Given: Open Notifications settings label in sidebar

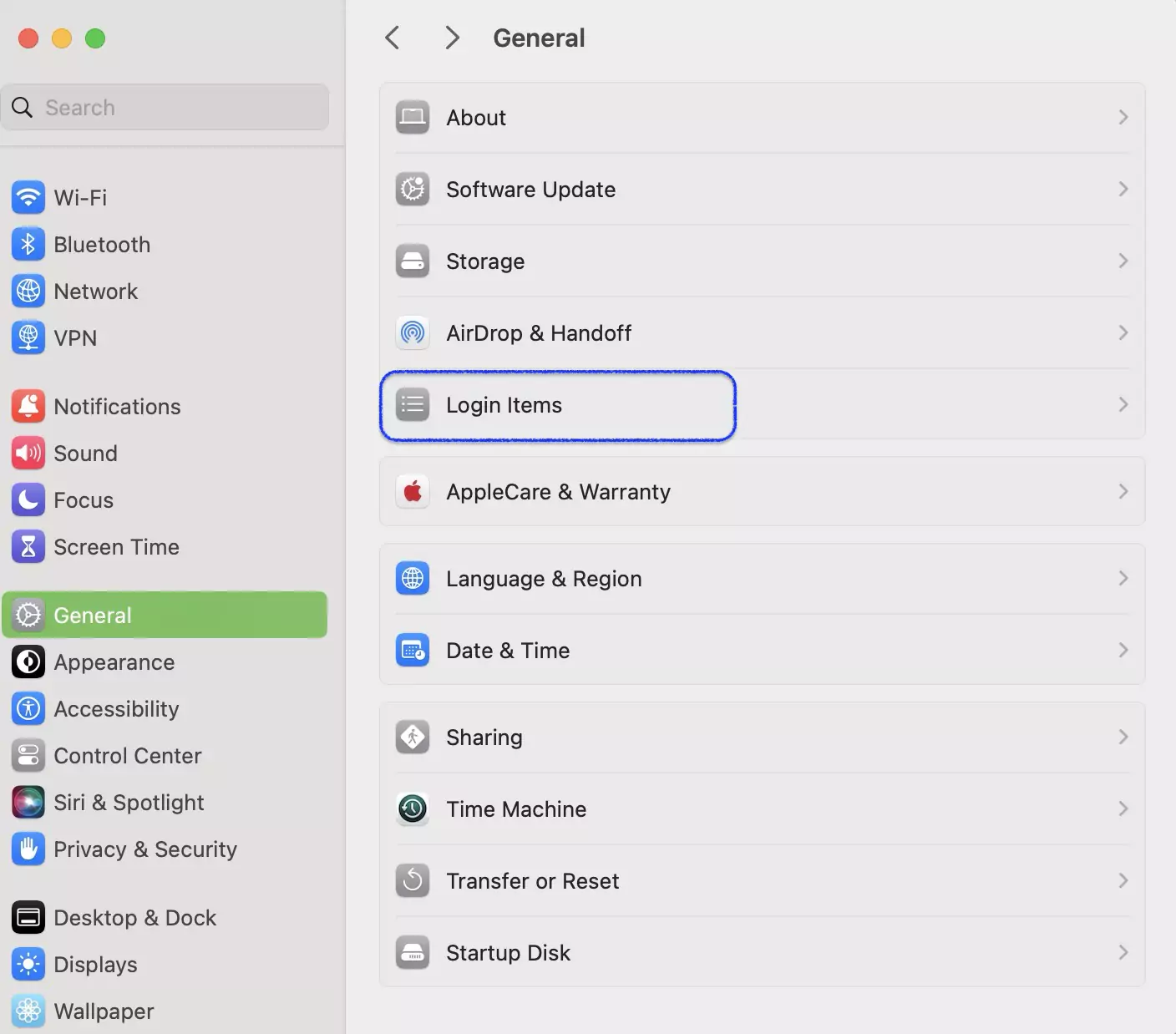Looking at the screenshot, I should 117,407.
